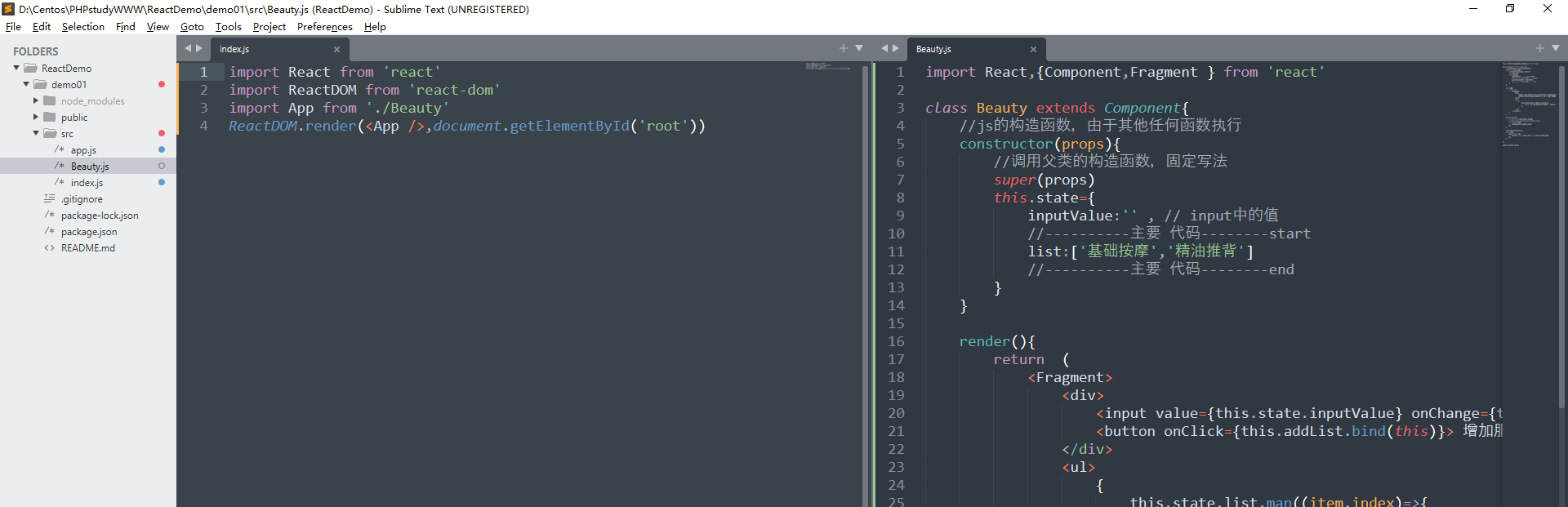Restore down the Sublime Text window
The image size is (1568, 507).
click(1510, 9)
